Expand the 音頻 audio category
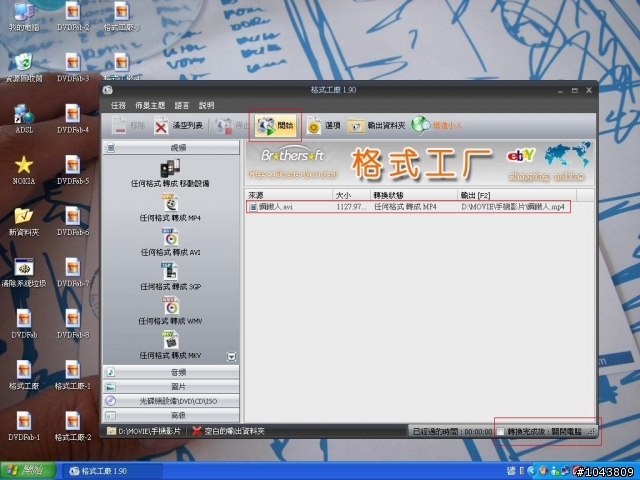 click(x=172, y=372)
